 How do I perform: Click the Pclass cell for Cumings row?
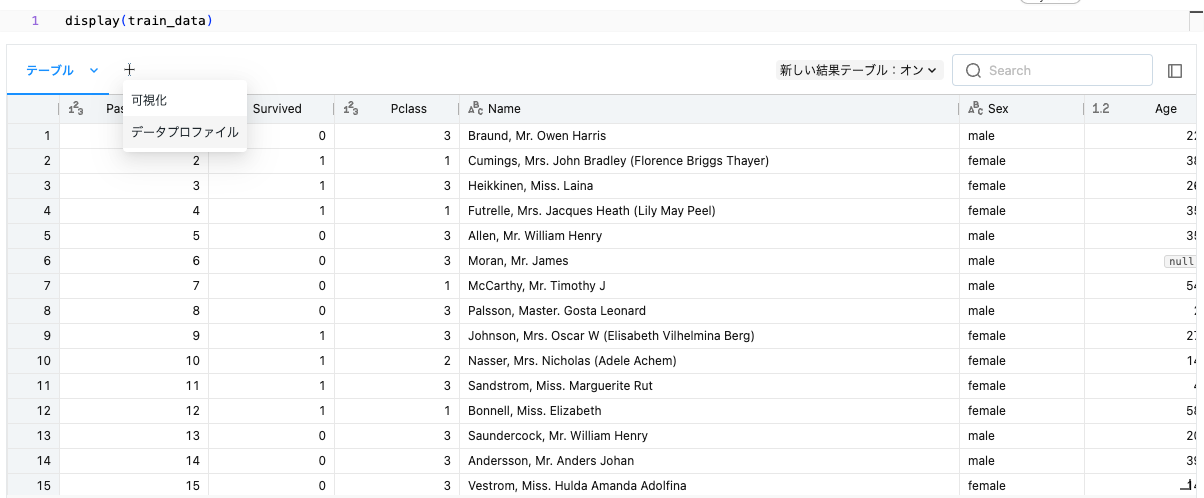(396, 161)
